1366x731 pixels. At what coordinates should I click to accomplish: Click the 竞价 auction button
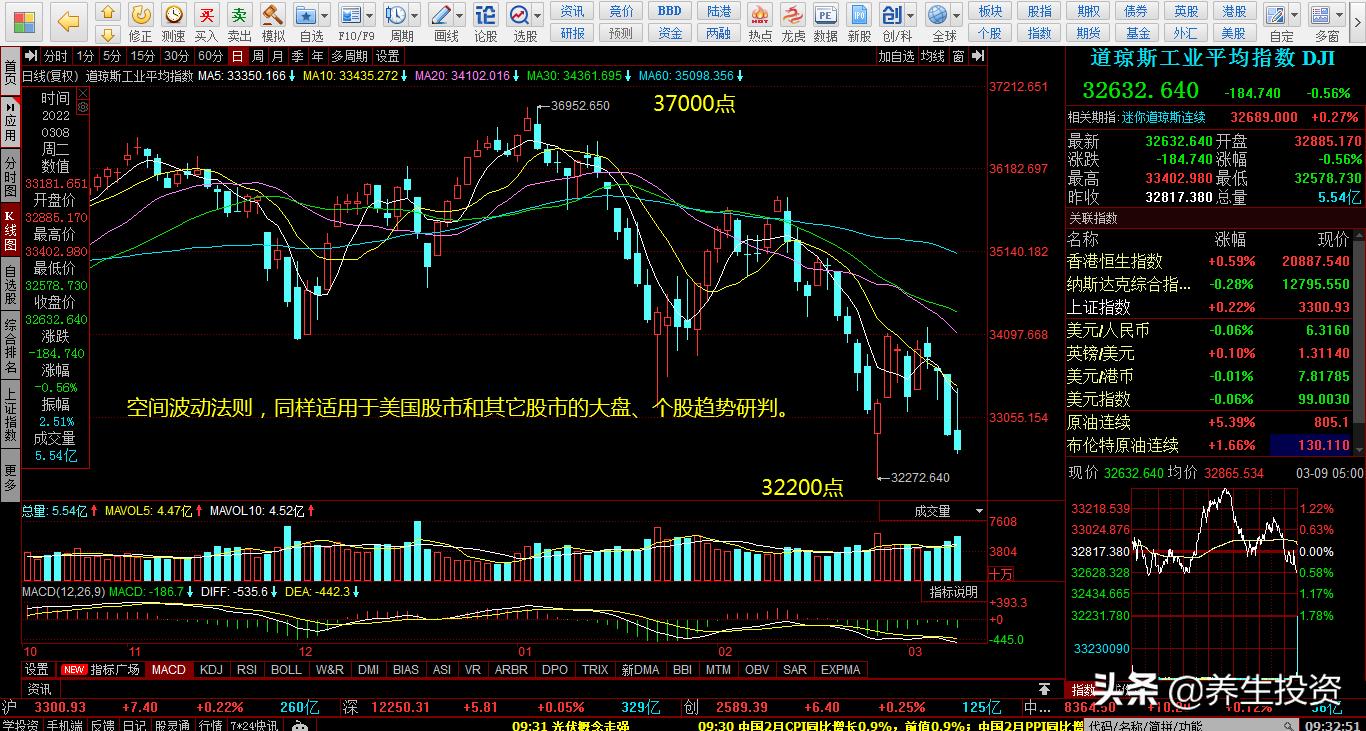[621, 11]
